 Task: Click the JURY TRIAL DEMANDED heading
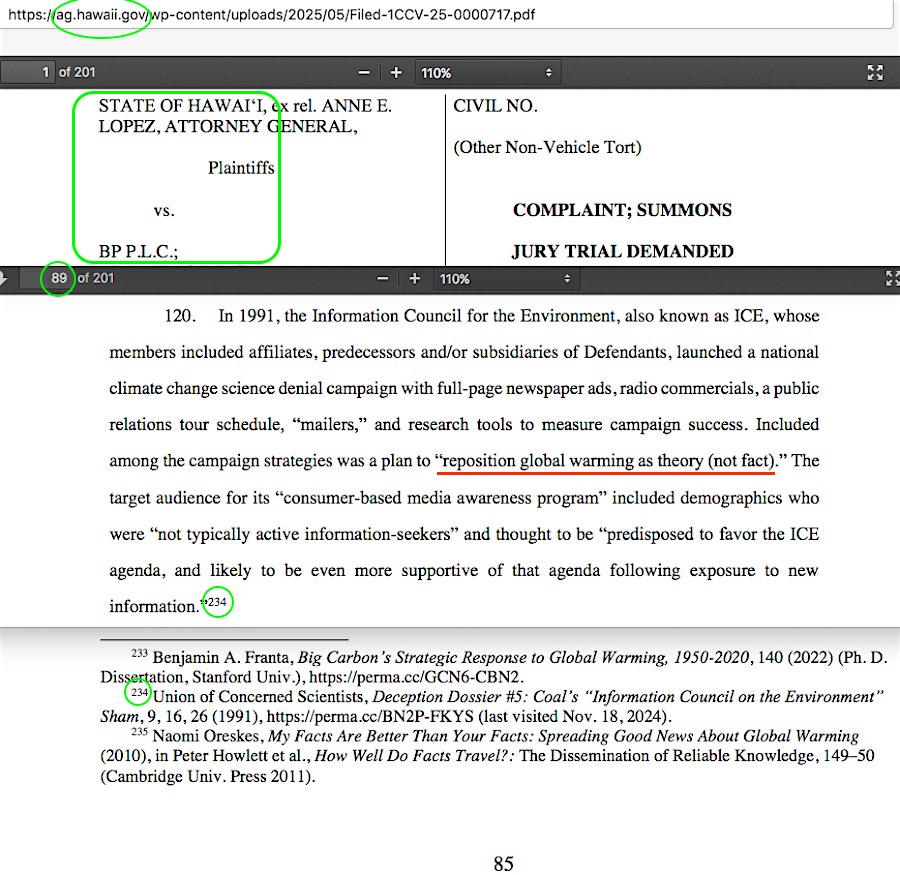(622, 252)
